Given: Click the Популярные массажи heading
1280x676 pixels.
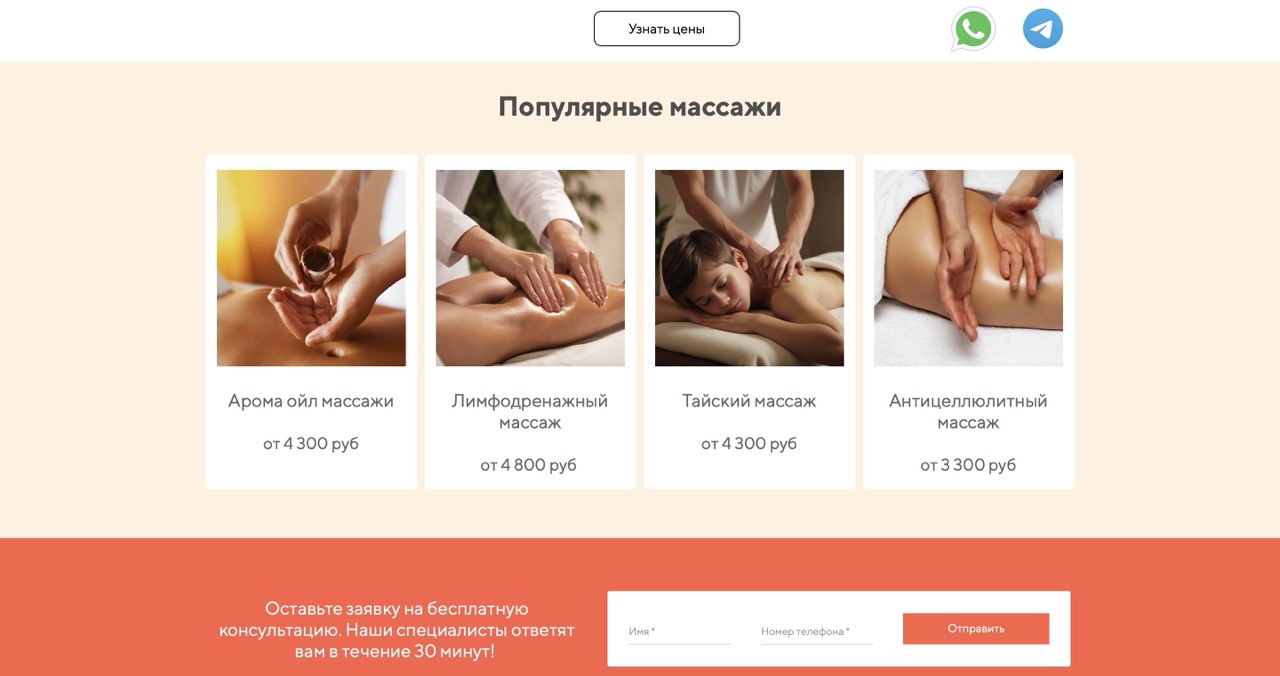Looking at the screenshot, I should coord(640,107).
